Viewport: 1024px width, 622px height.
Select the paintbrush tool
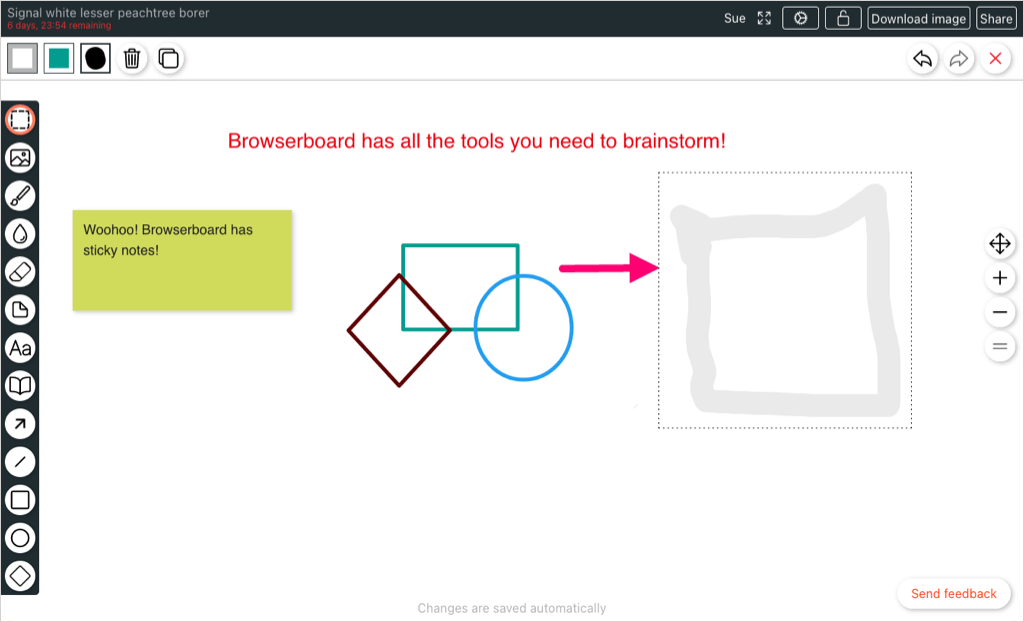click(20, 196)
